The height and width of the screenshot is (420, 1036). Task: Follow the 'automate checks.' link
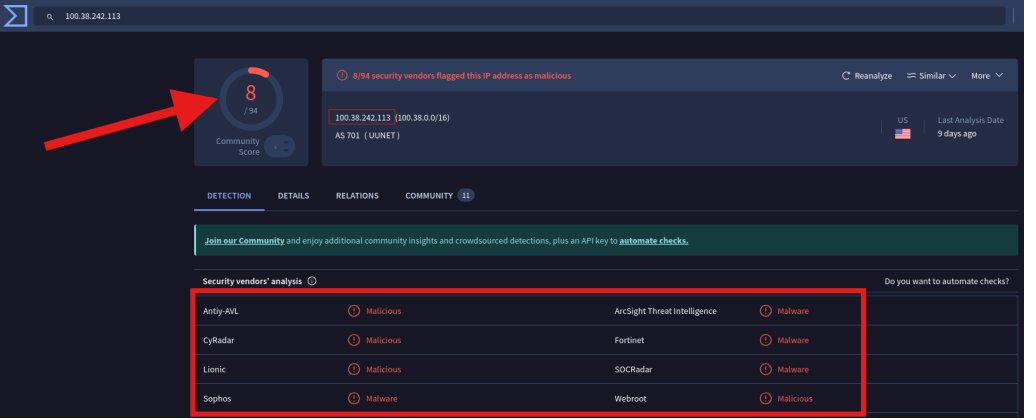653,241
